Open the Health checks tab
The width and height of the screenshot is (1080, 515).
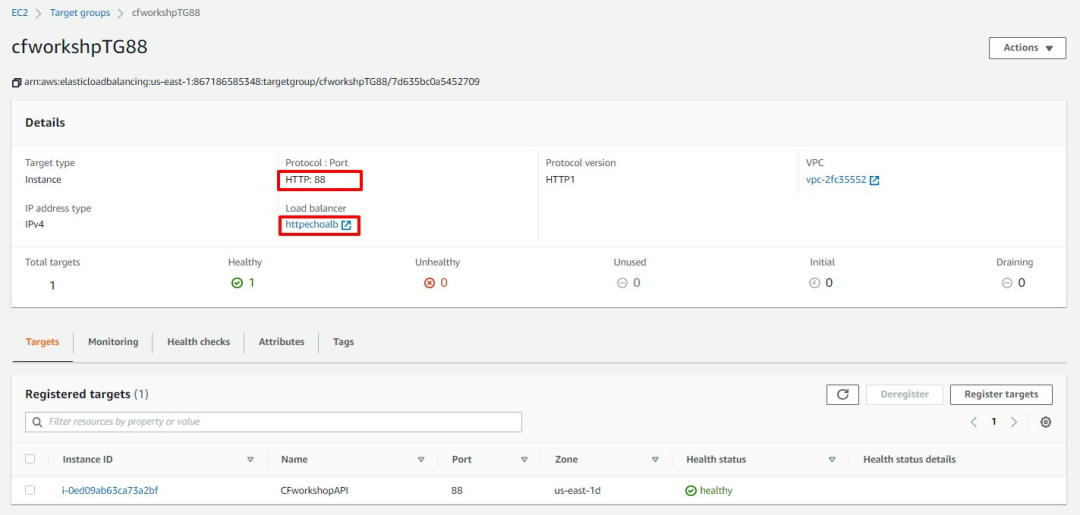pos(198,342)
